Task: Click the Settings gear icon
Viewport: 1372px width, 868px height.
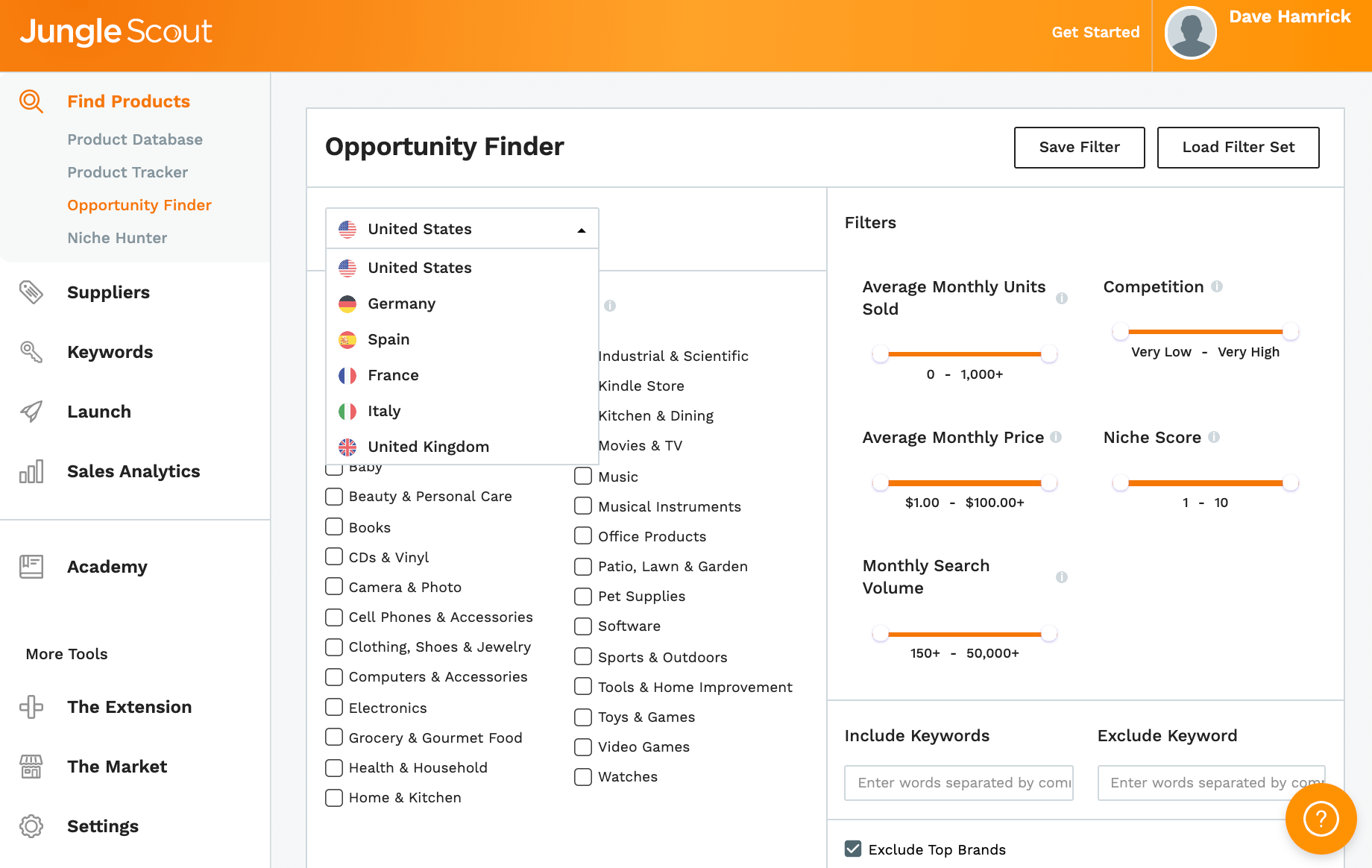Action: click(31, 826)
